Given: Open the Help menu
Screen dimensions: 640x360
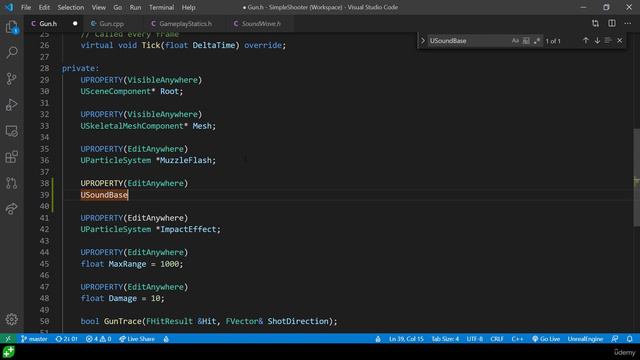Looking at the screenshot, I should pyautogui.click(x=188, y=7).
